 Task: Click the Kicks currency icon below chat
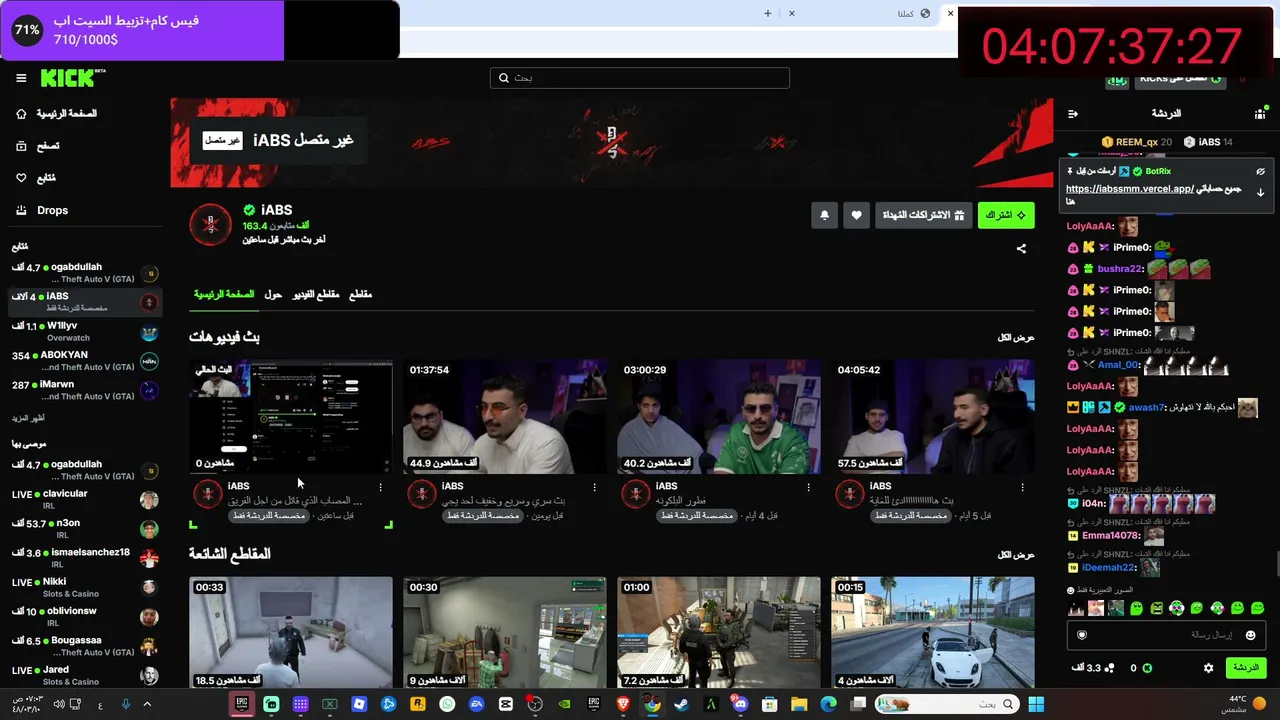pyautogui.click(x=1147, y=668)
